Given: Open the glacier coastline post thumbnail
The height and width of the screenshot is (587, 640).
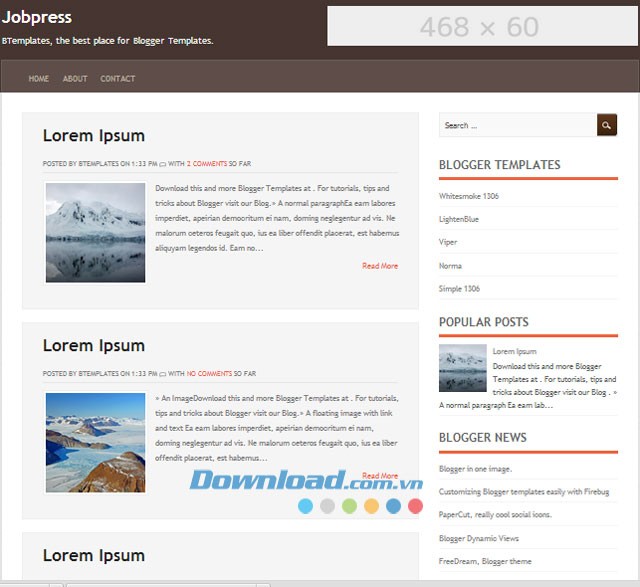Looking at the screenshot, I should pos(96,442).
